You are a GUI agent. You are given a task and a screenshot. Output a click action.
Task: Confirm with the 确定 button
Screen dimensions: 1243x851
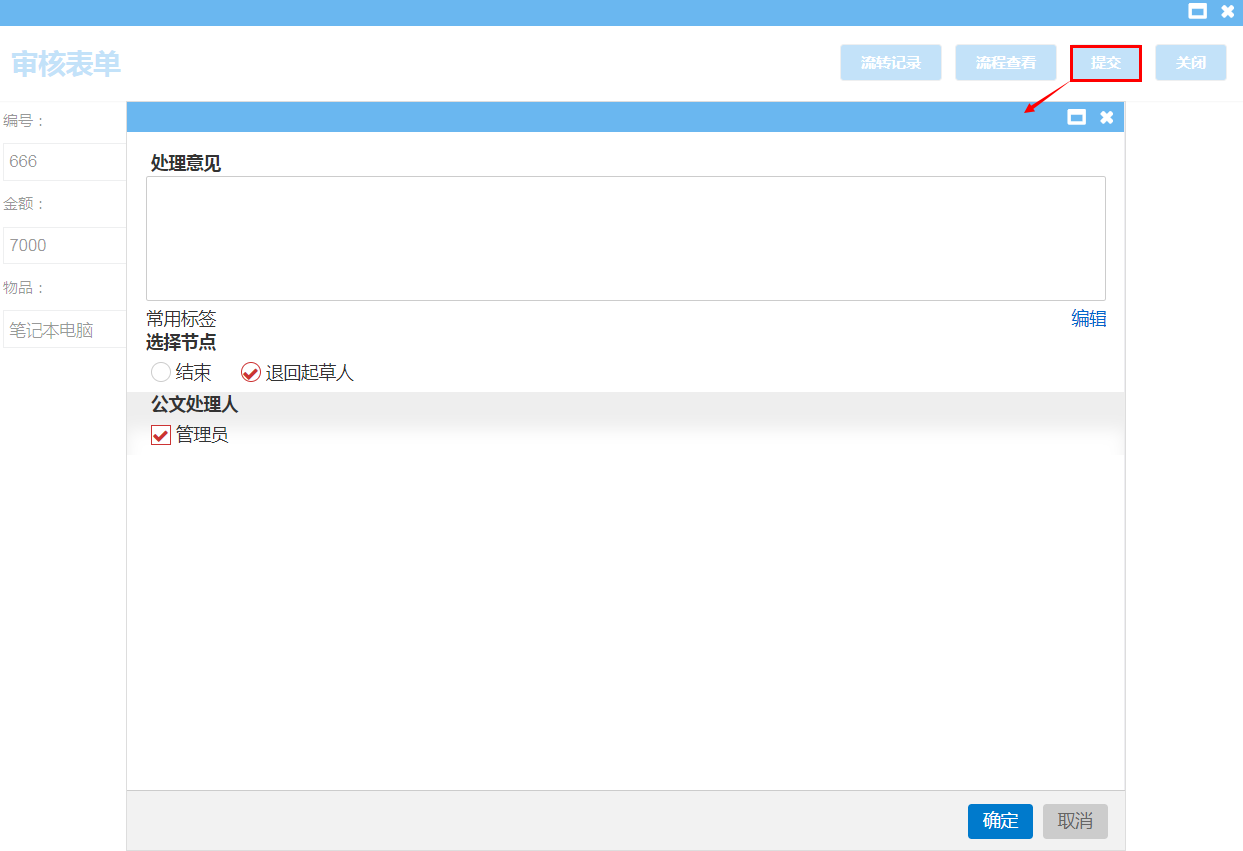pyautogui.click(x=1000, y=821)
